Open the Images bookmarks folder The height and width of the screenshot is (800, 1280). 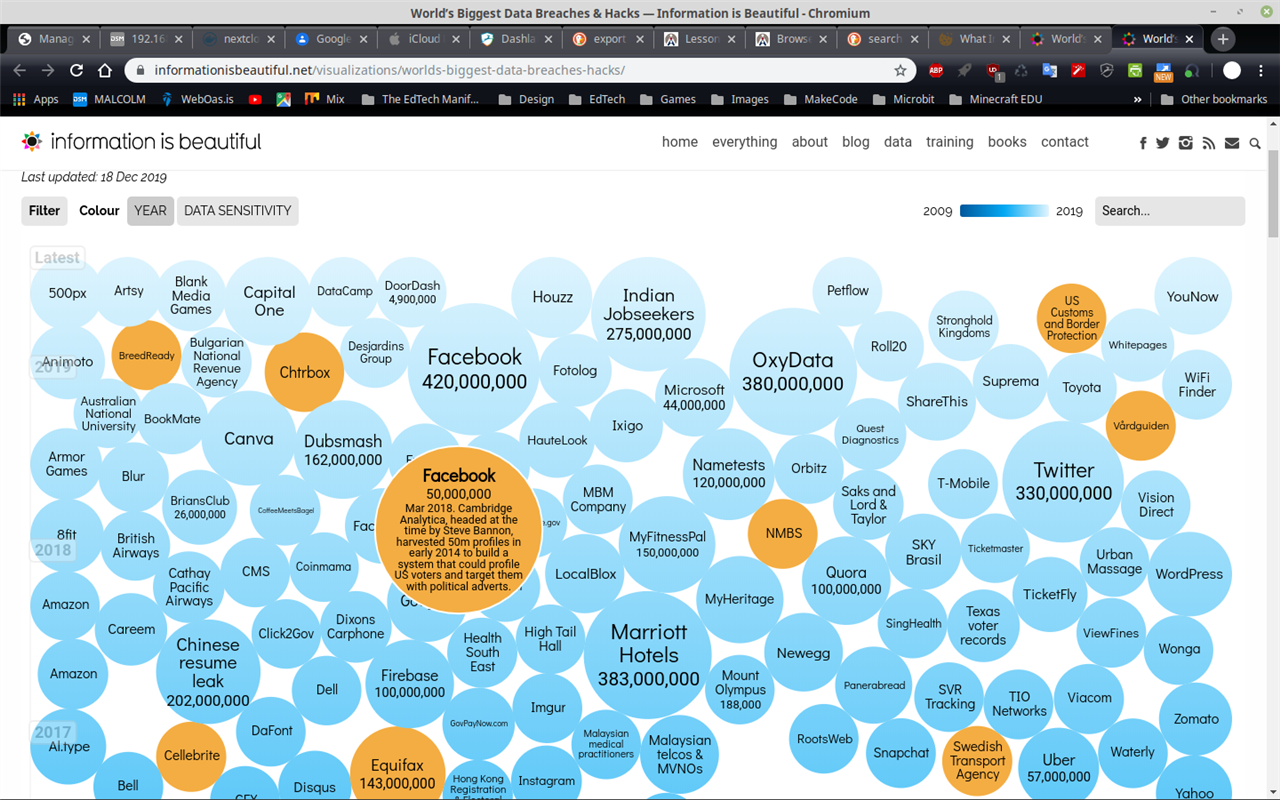[739, 99]
